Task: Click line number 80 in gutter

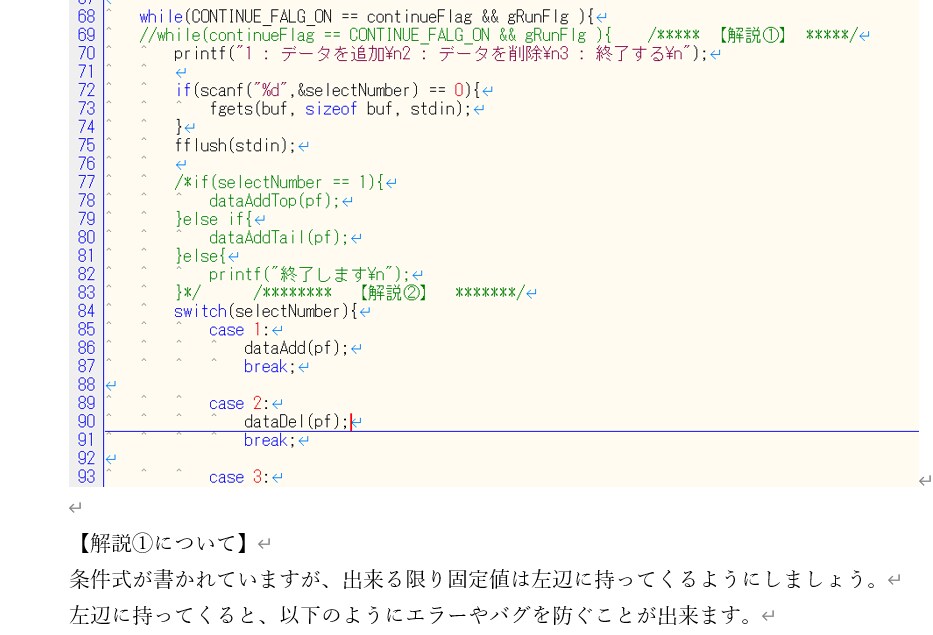Action: point(86,238)
